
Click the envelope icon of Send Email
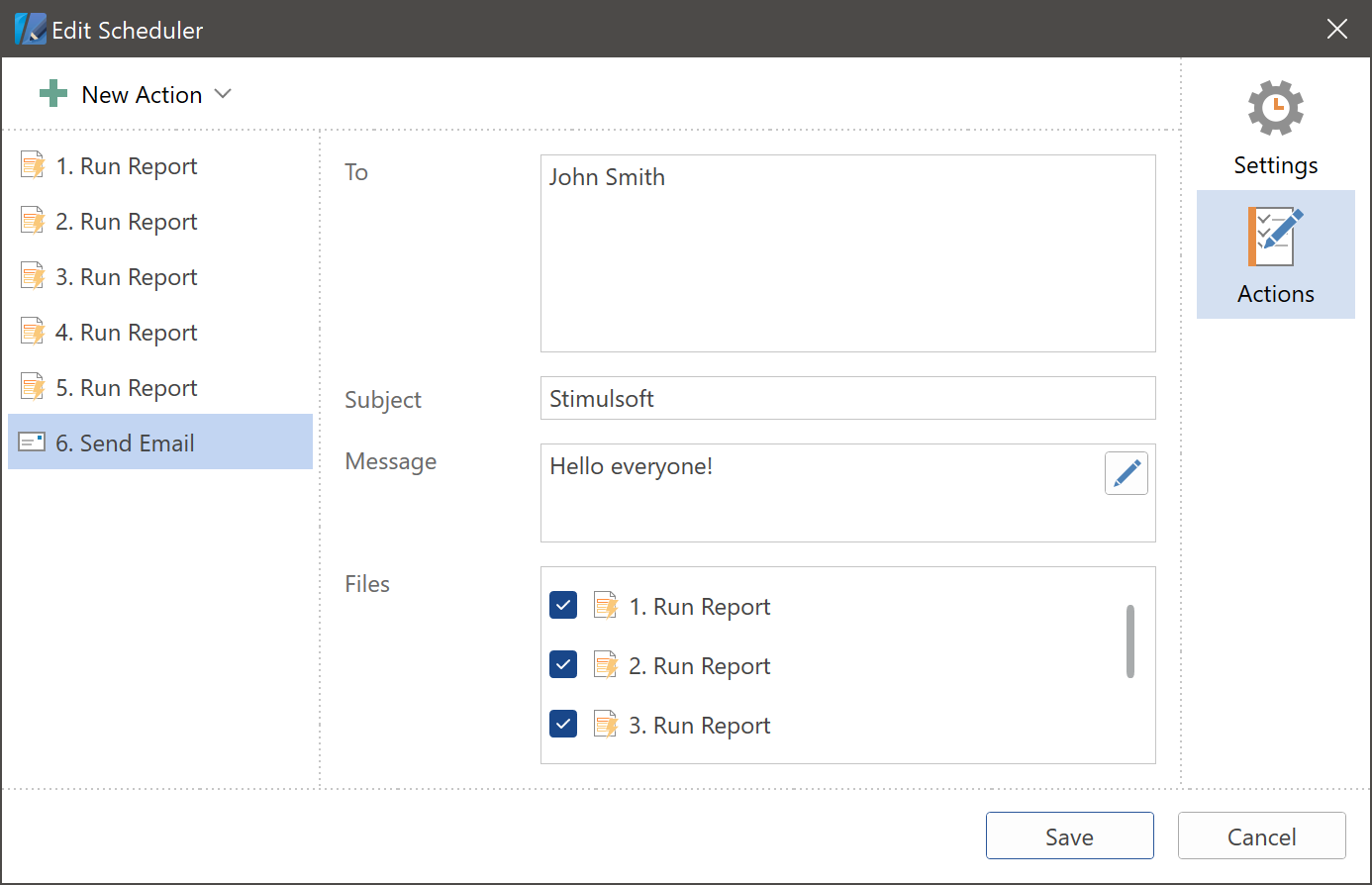pos(33,442)
